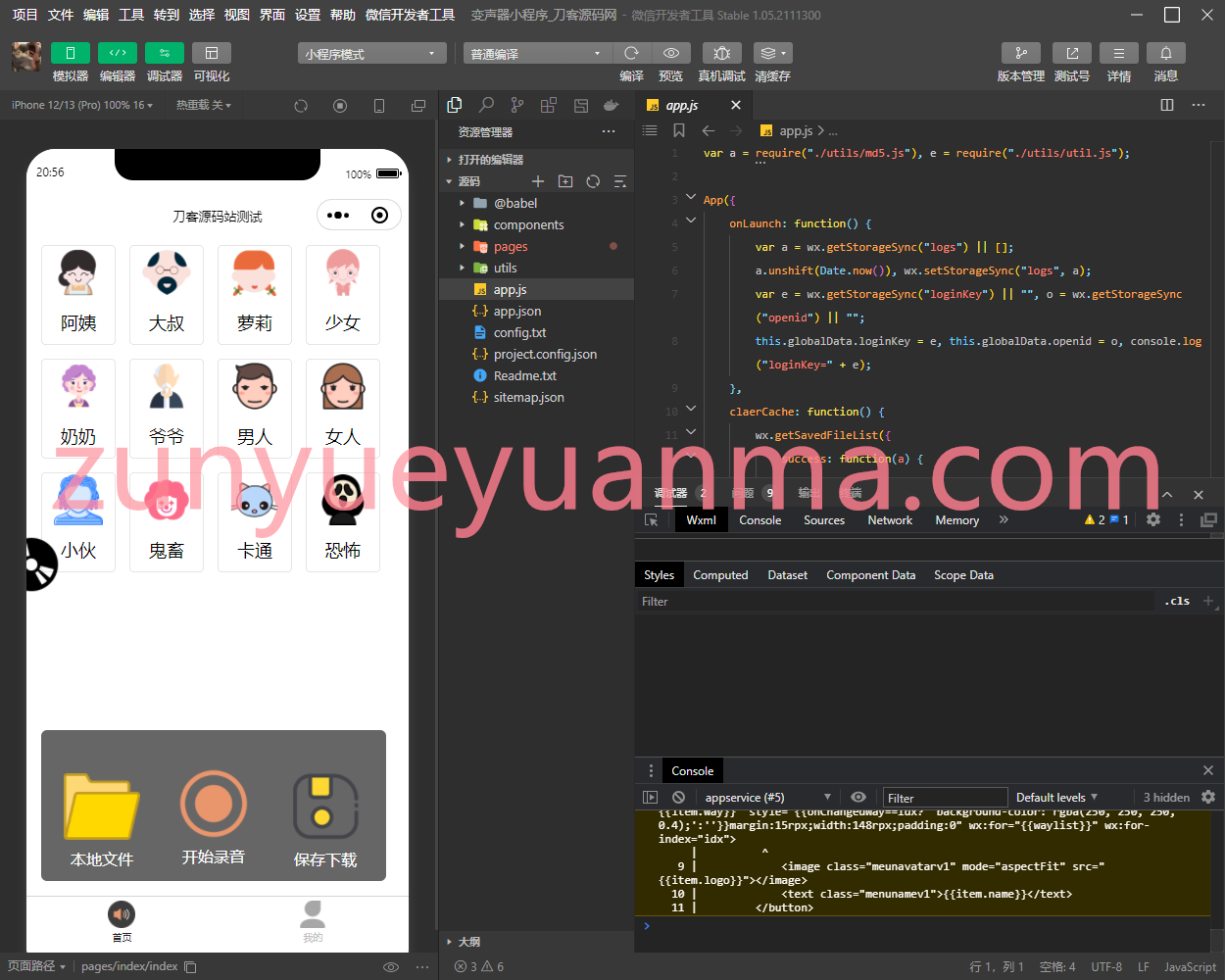Expand the pages folder

537,246
